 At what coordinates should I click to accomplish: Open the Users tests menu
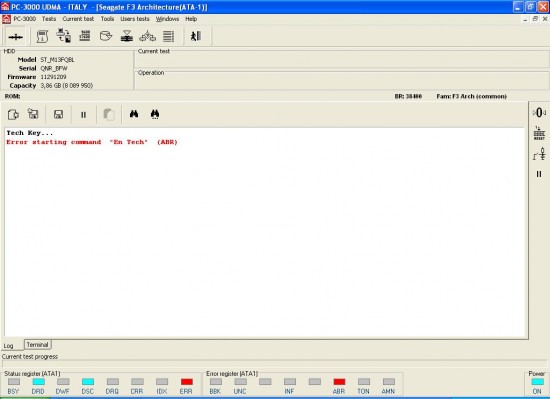(x=135, y=19)
